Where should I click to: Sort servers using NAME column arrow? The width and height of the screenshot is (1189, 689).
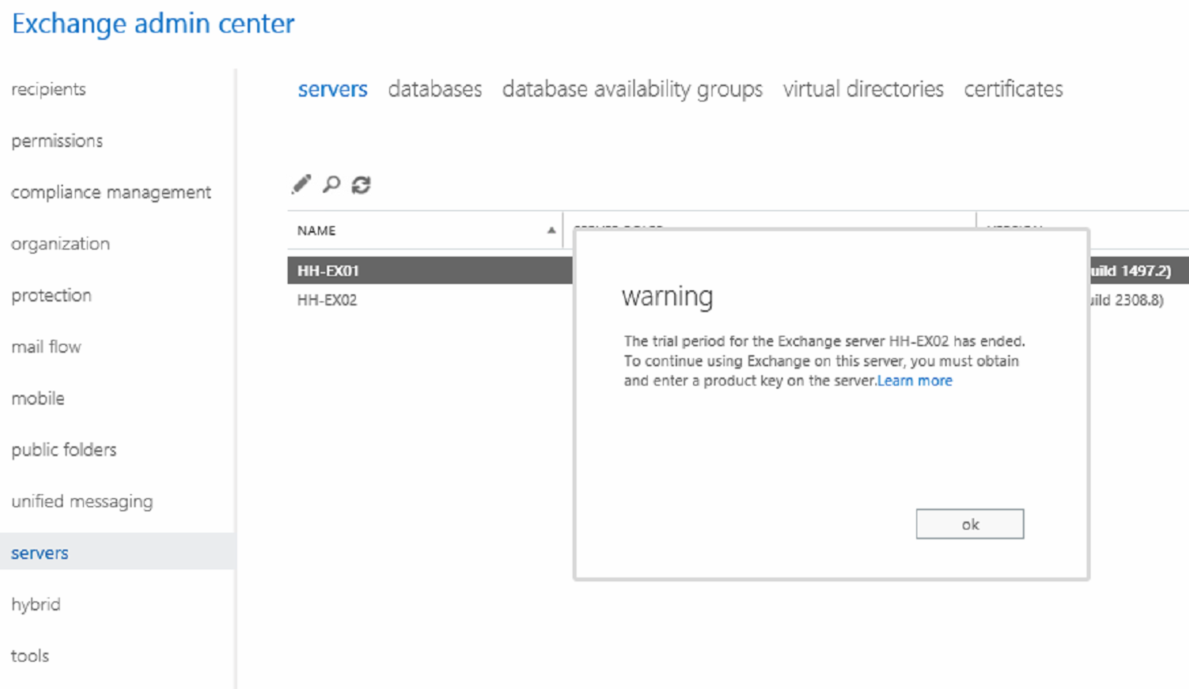(551, 230)
